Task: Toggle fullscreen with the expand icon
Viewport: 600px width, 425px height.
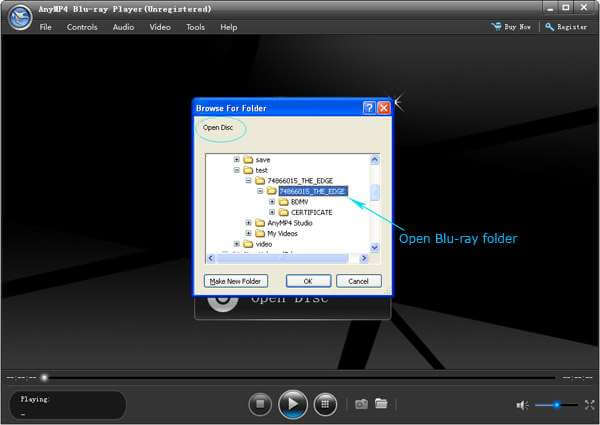Action: click(x=590, y=405)
